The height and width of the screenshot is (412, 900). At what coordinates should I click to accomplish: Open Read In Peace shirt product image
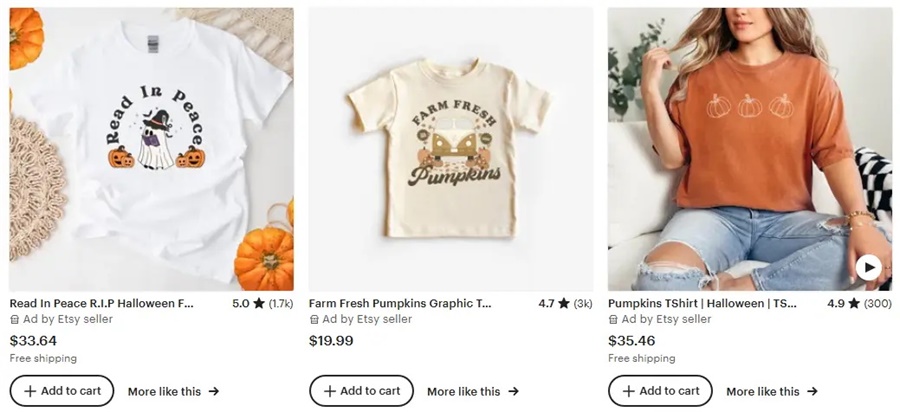pos(151,149)
